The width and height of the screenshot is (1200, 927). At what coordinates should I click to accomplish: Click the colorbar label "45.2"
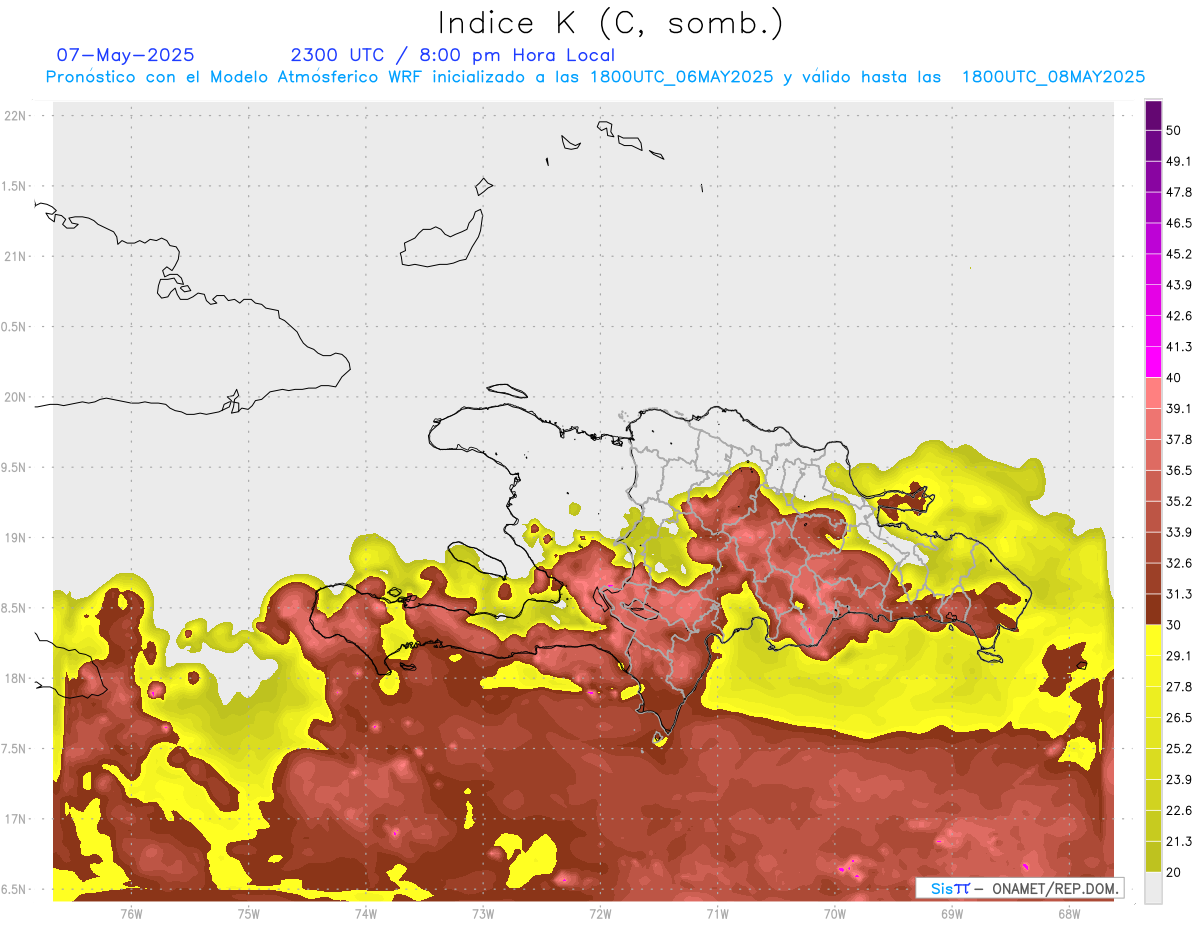(x=1179, y=254)
